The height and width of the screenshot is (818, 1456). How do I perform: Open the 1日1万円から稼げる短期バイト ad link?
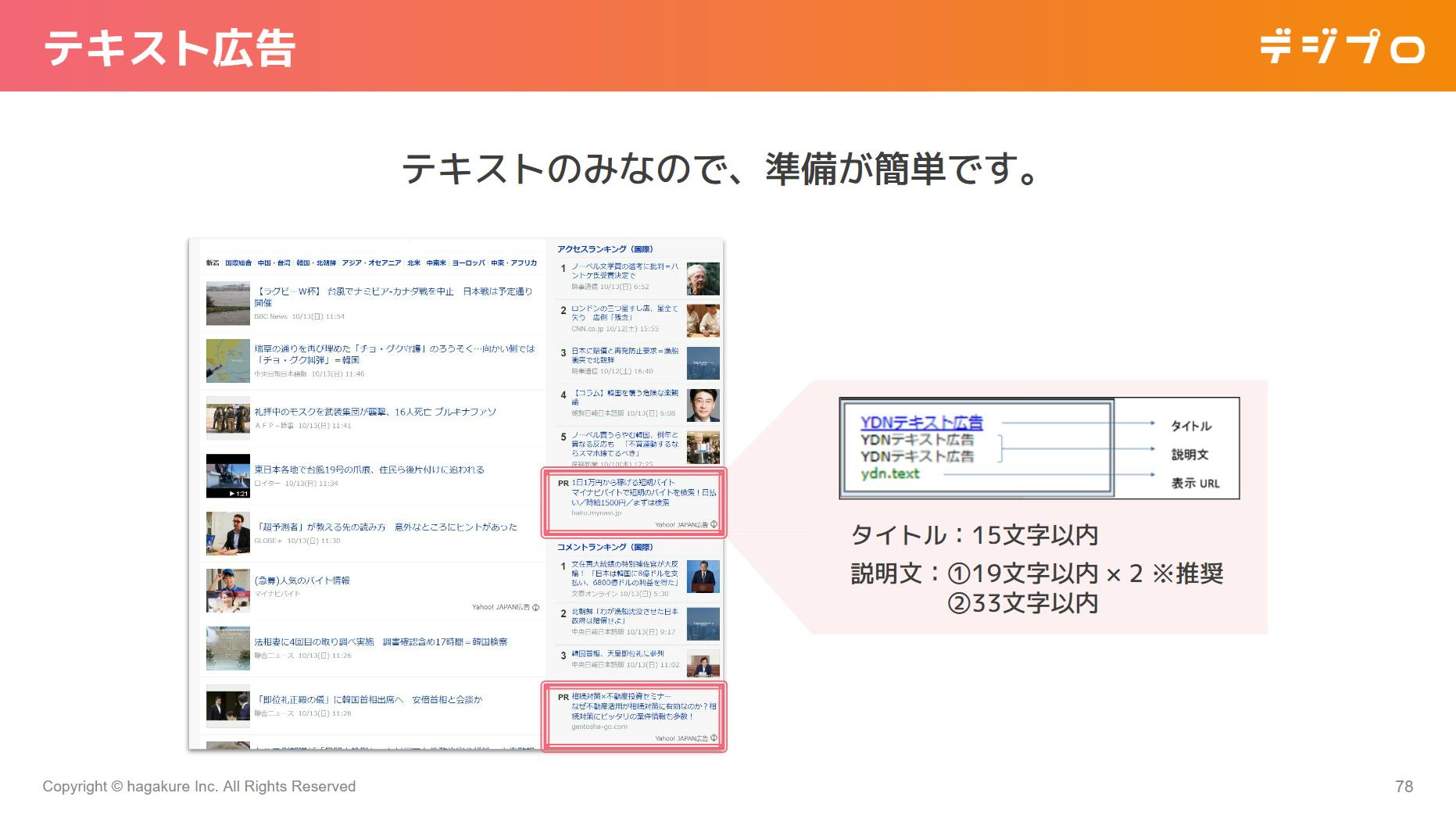point(623,483)
